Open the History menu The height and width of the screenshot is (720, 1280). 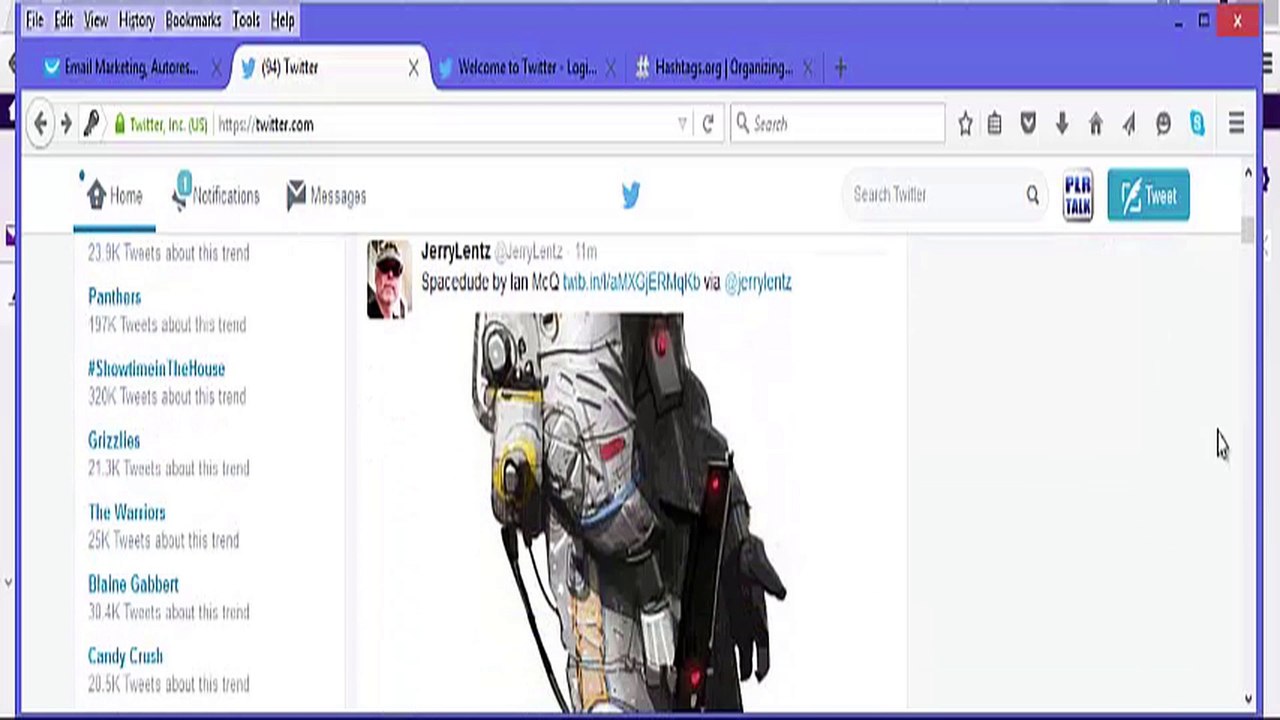pos(136,20)
